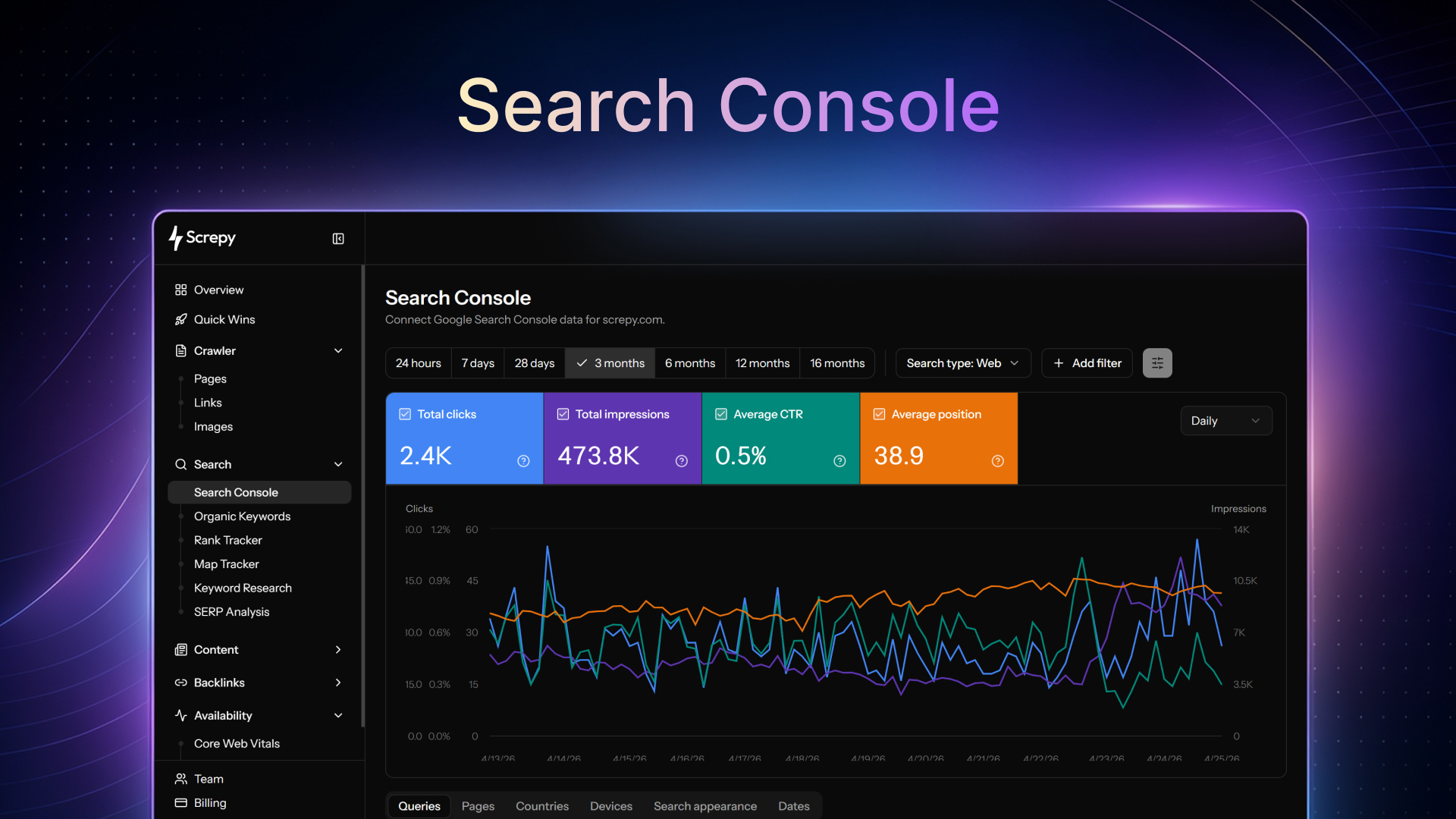Switch to the Search appearance tab
The height and width of the screenshot is (819, 1456).
tap(705, 806)
